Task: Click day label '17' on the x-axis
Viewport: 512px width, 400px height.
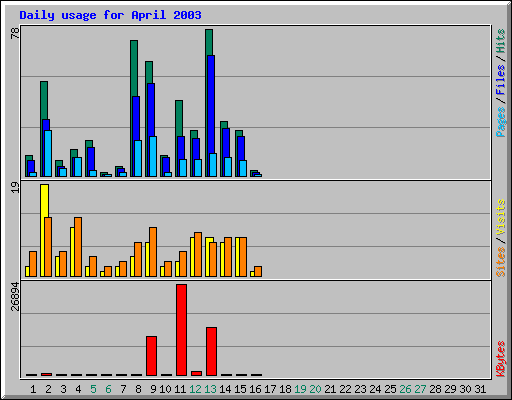Action: tap(270, 389)
